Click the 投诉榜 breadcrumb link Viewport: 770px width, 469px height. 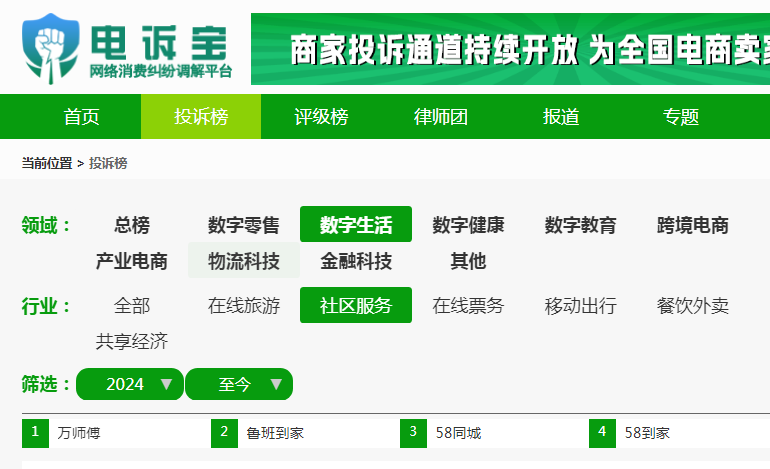[108, 163]
